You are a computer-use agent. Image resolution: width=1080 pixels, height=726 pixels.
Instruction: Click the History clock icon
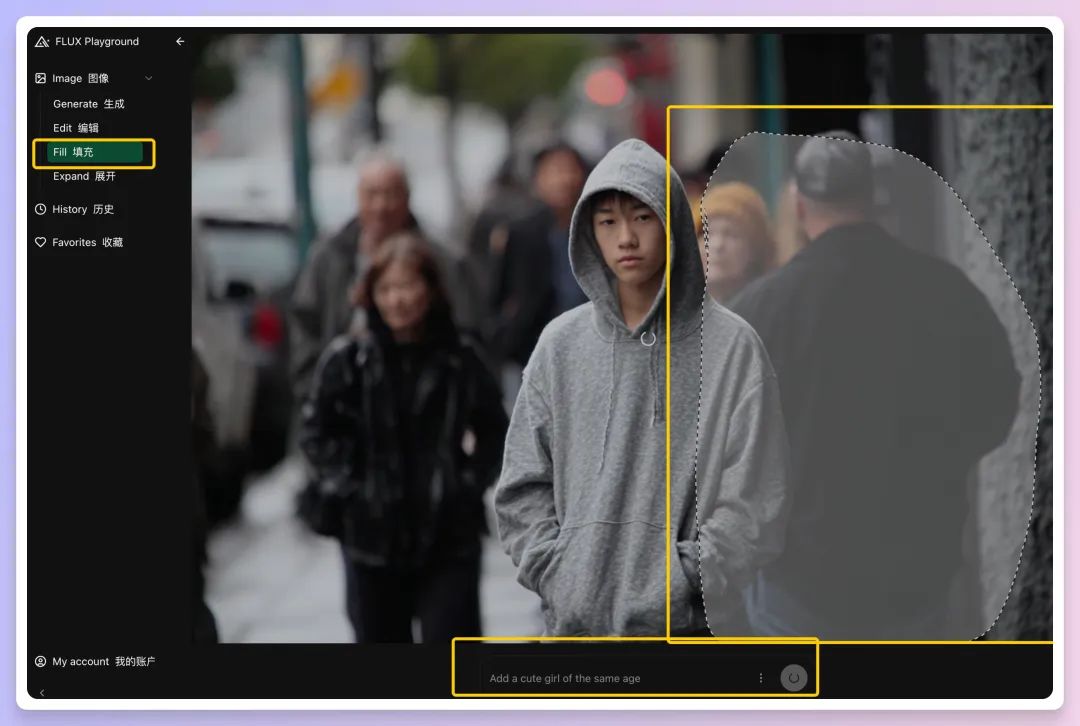(41, 209)
